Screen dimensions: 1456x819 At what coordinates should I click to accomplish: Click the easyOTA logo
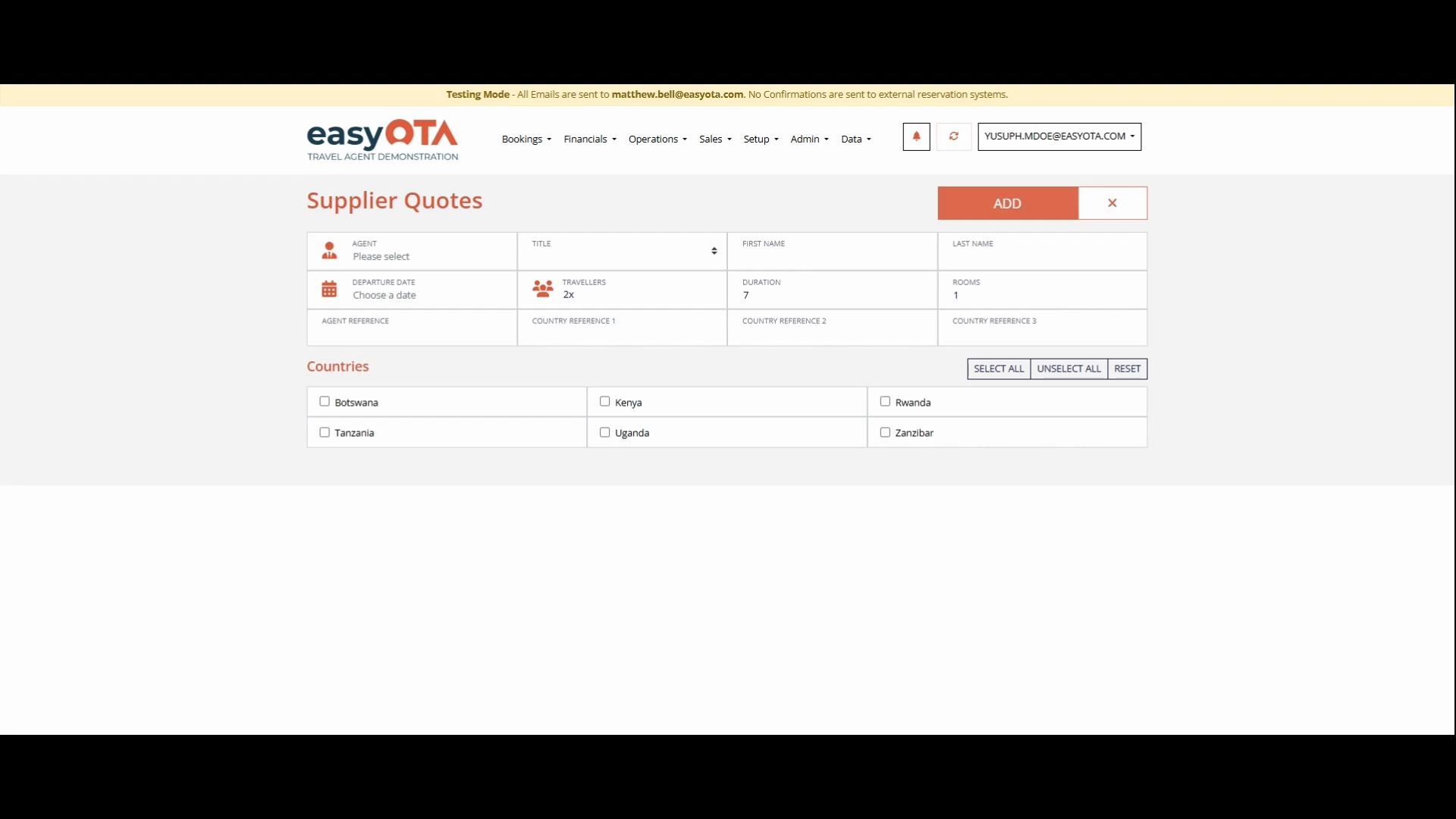pyautogui.click(x=382, y=140)
